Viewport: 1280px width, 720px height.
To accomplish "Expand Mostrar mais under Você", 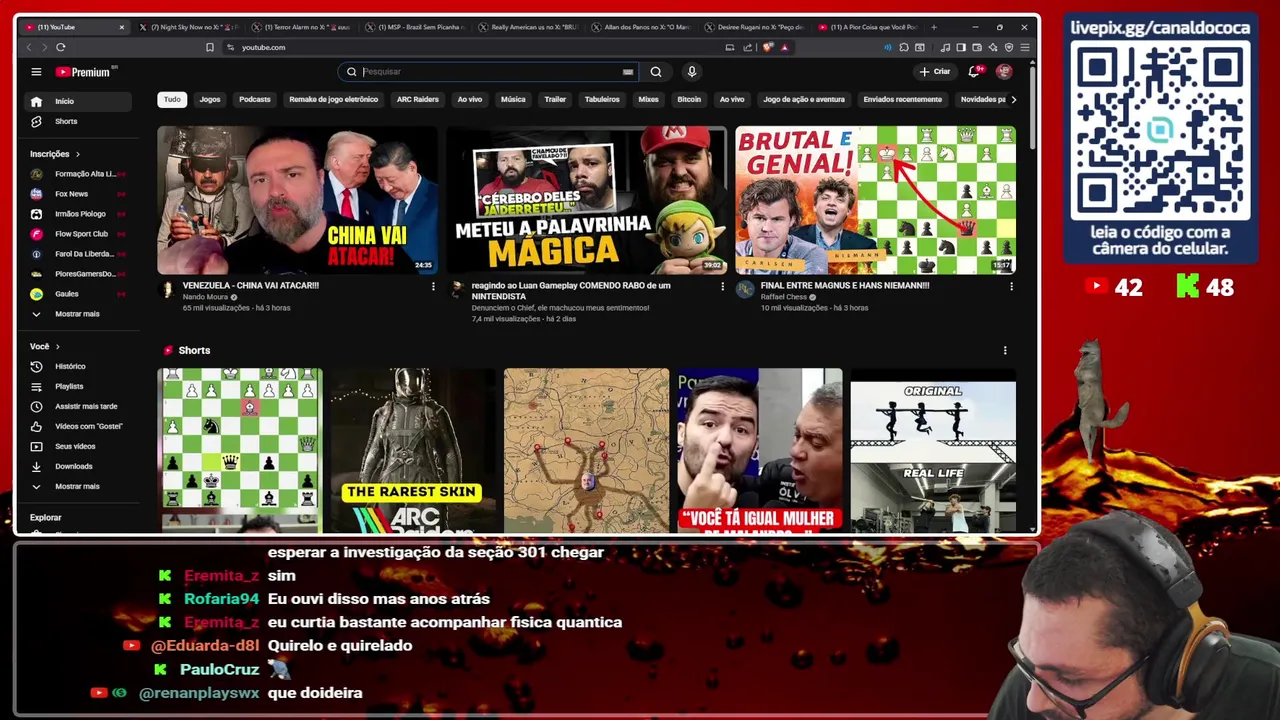I will (77, 486).
